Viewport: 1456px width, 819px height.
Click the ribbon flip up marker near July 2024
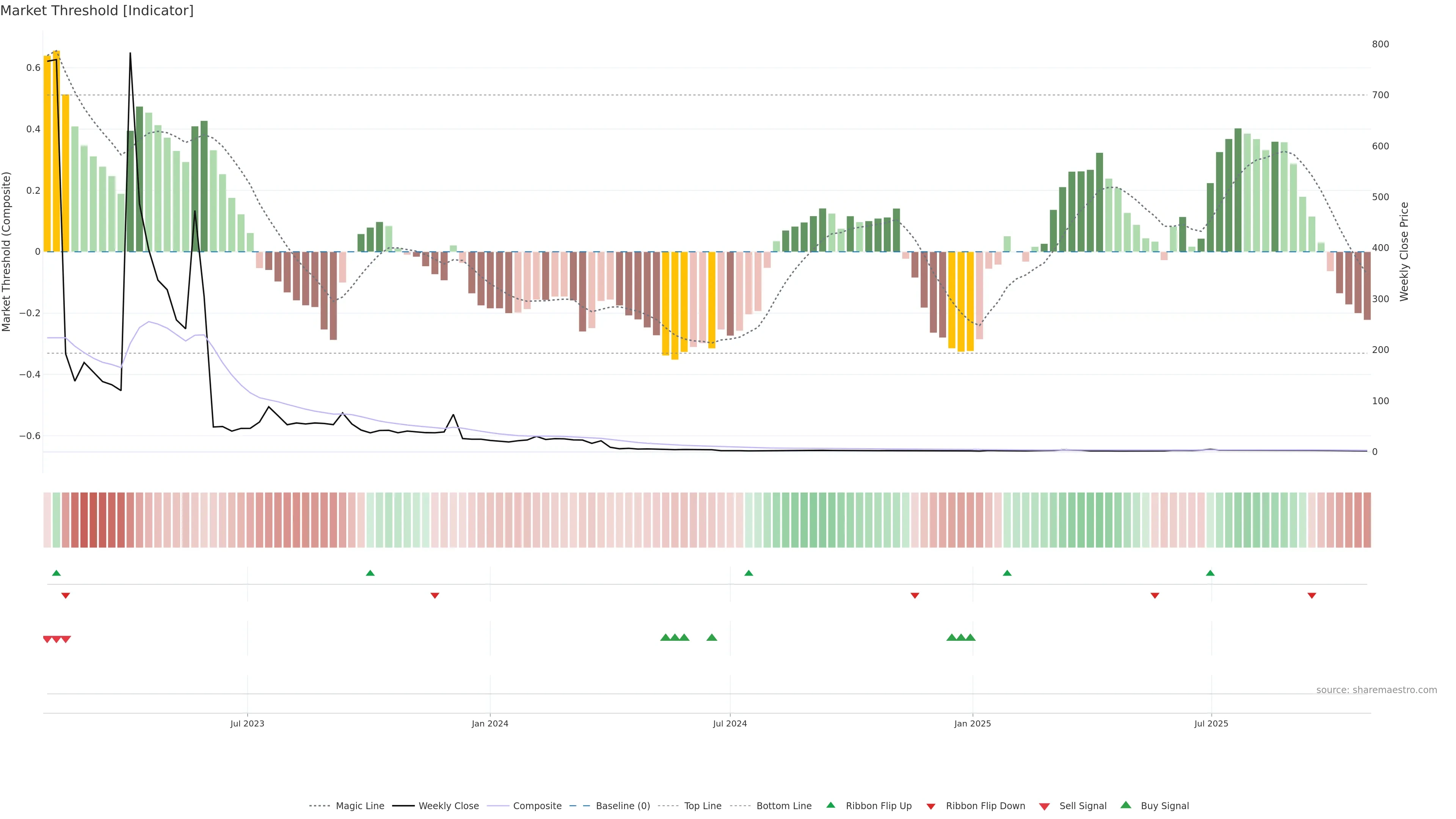click(x=749, y=573)
